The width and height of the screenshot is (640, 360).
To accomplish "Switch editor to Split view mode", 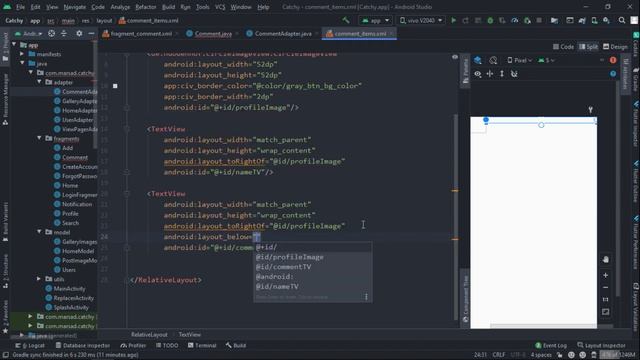I will click(x=588, y=47).
